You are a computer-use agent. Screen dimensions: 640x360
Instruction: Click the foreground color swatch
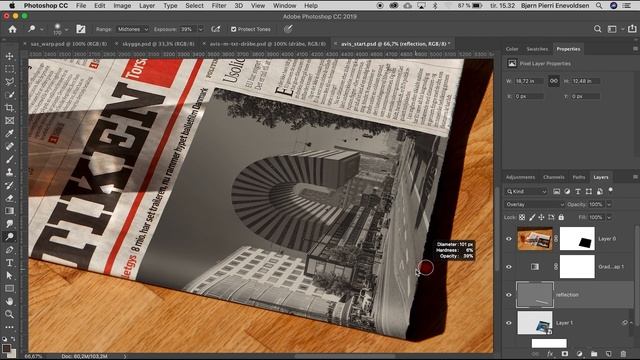coord(6,348)
